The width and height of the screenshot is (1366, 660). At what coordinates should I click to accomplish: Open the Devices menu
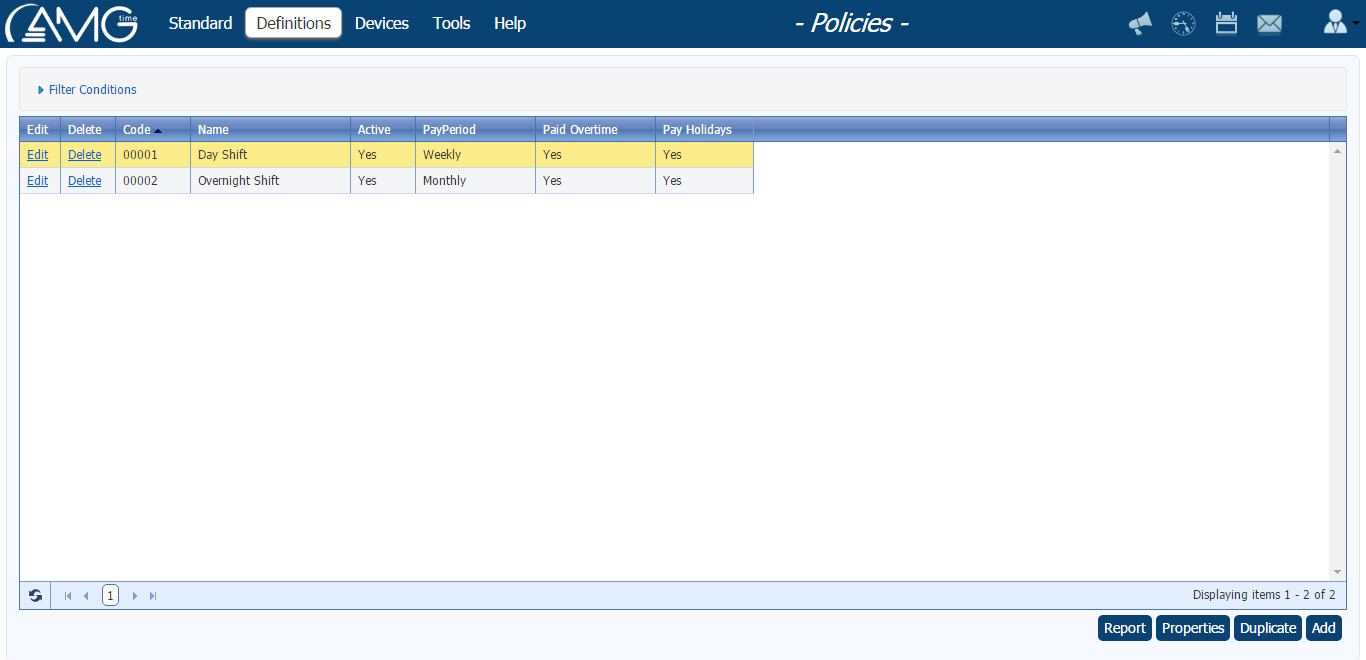[x=381, y=23]
